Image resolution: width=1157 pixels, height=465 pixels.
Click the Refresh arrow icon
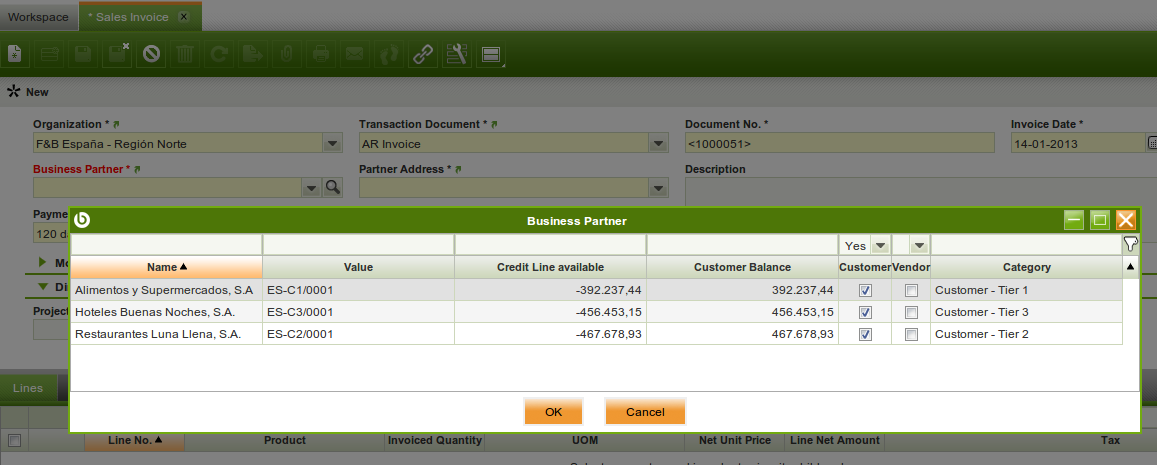pyautogui.click(x=219, y=54)
